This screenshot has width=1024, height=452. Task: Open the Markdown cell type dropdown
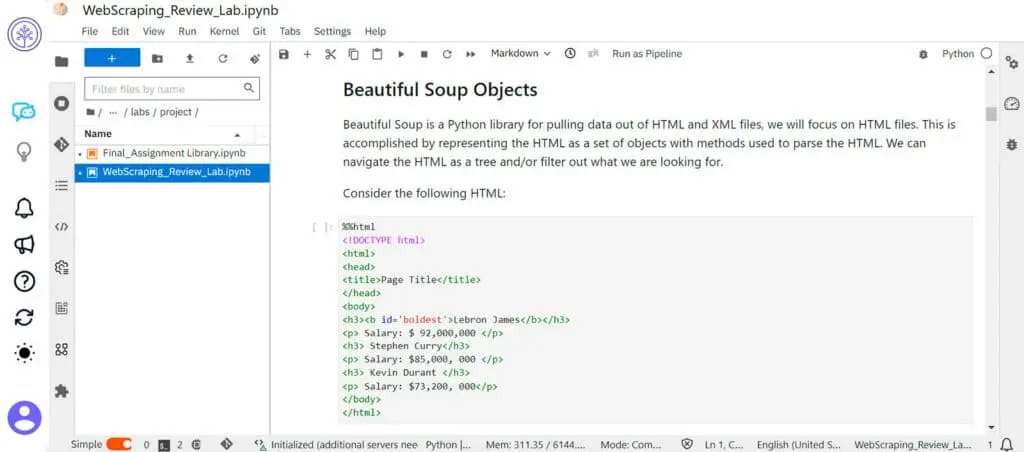point(520,54)
